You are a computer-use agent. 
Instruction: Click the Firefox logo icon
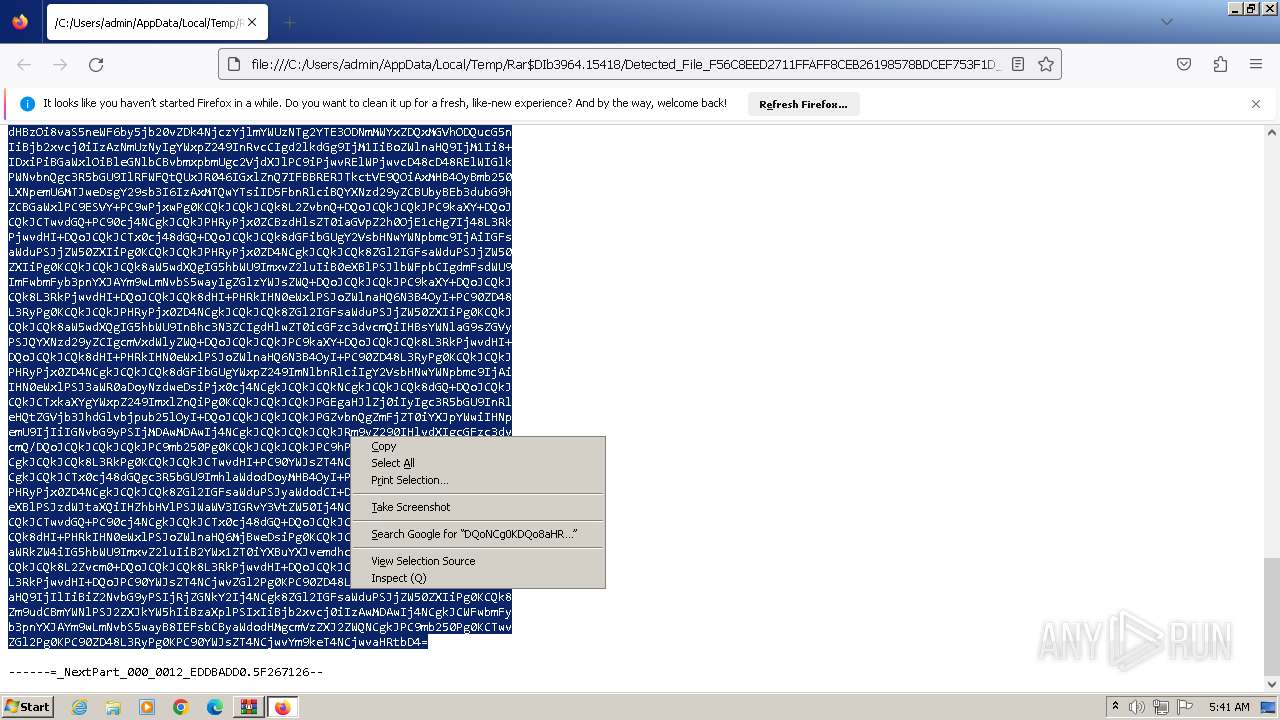(x=20, y=21)
